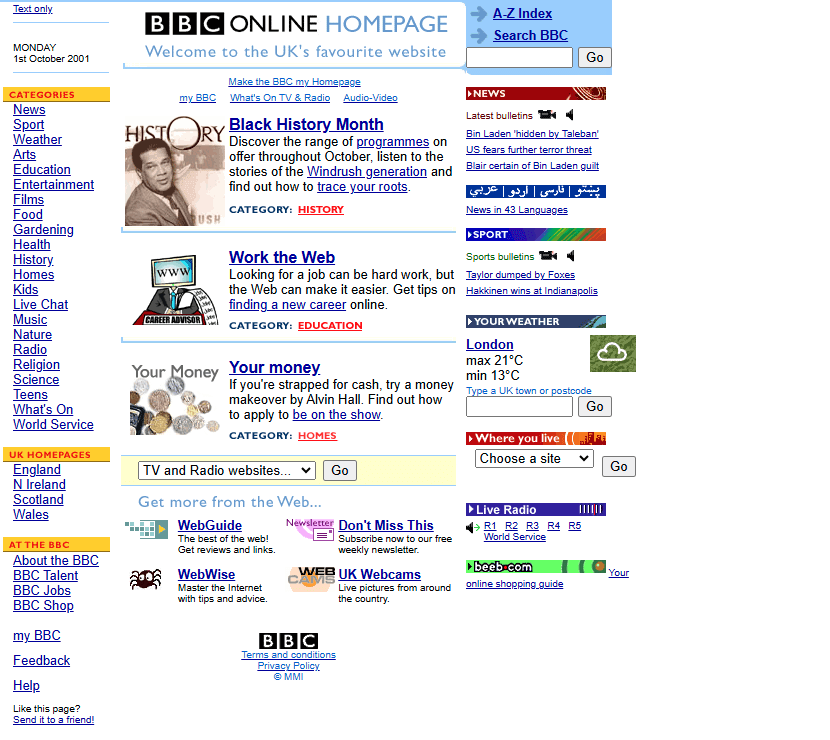830x740 pixels.
Task: Click the speaker icon beside Latest bulletins
Action: click(570, 114)
